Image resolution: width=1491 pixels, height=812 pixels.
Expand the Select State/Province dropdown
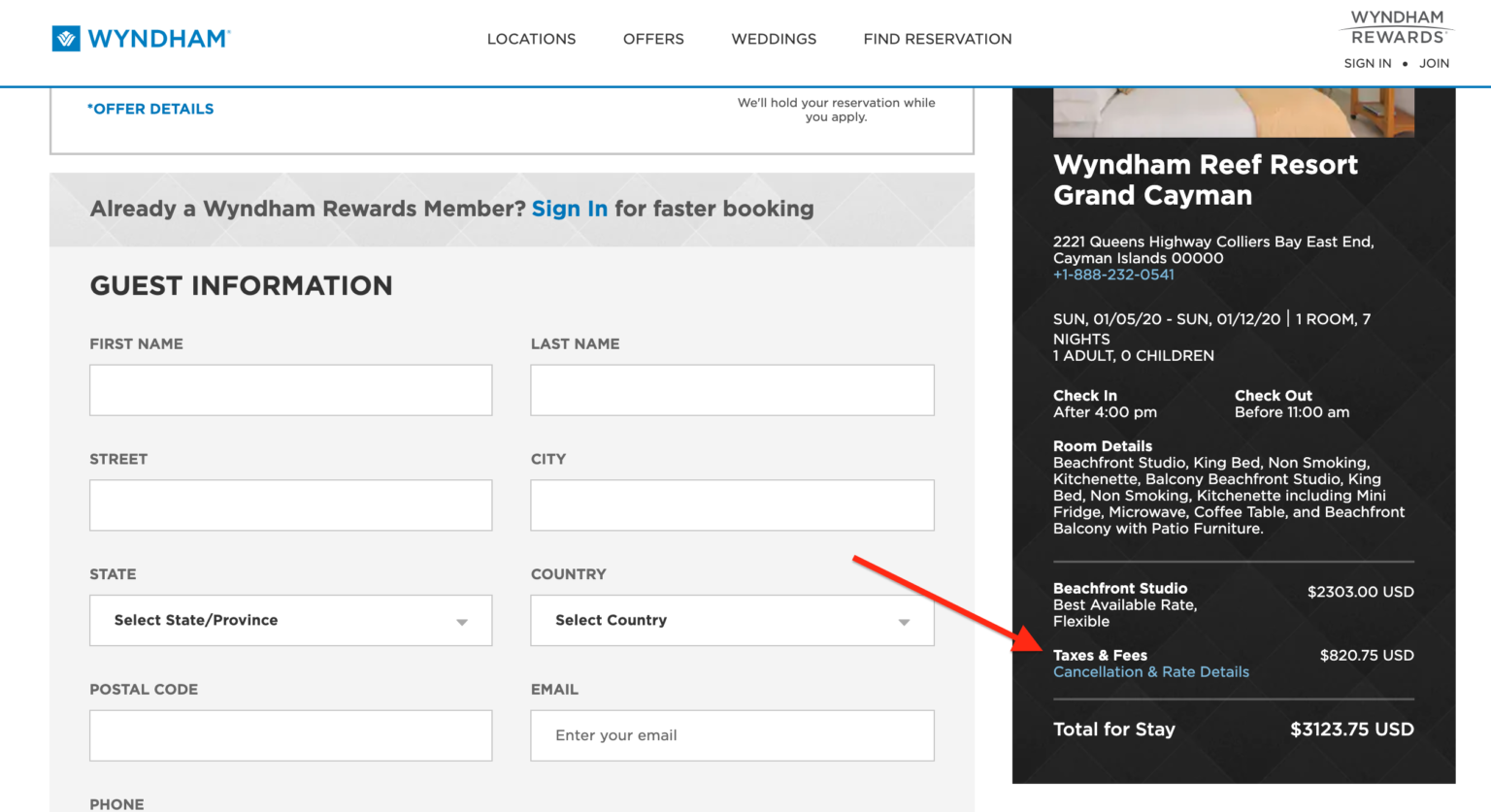click(x=290, y=620)
